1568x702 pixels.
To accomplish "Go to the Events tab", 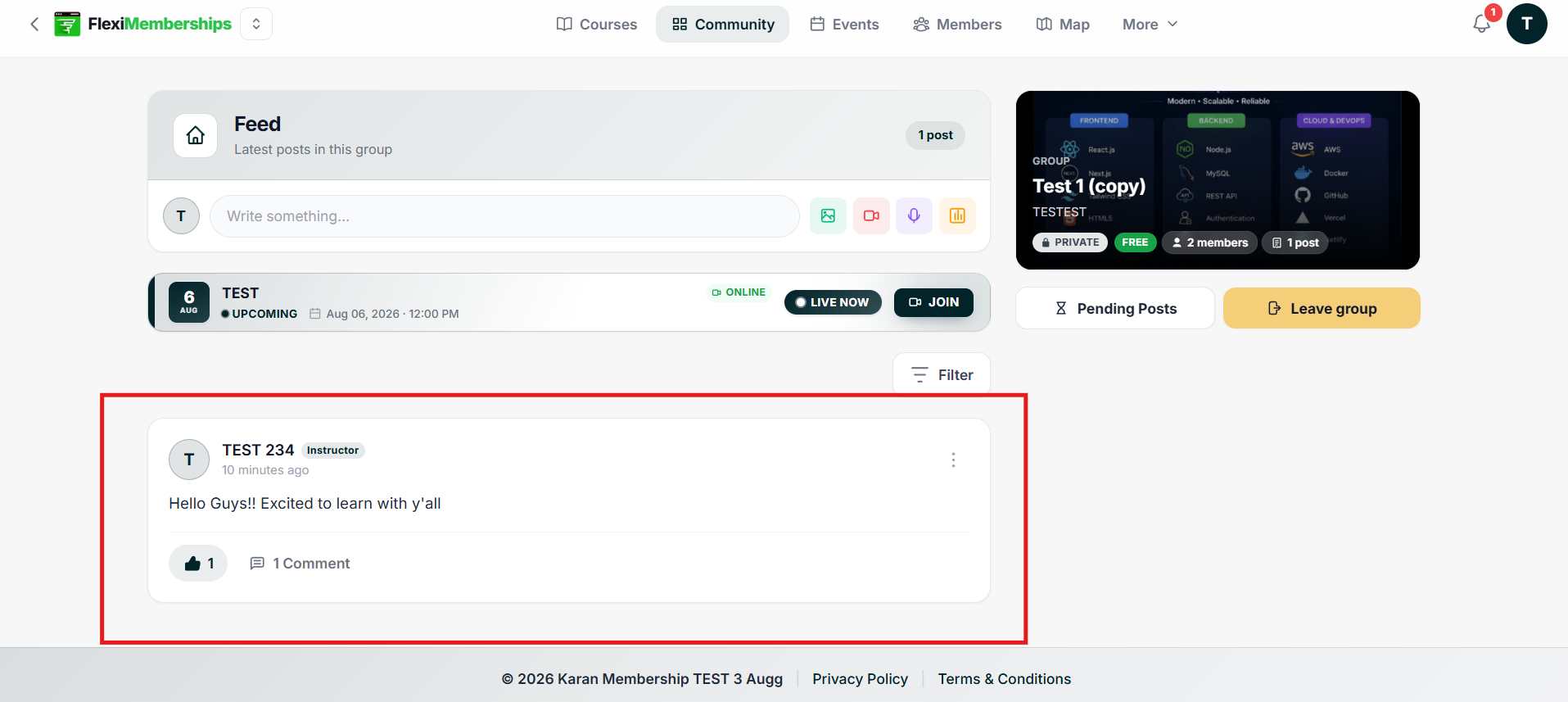I will pyautogui.click(x=844, y=24).
